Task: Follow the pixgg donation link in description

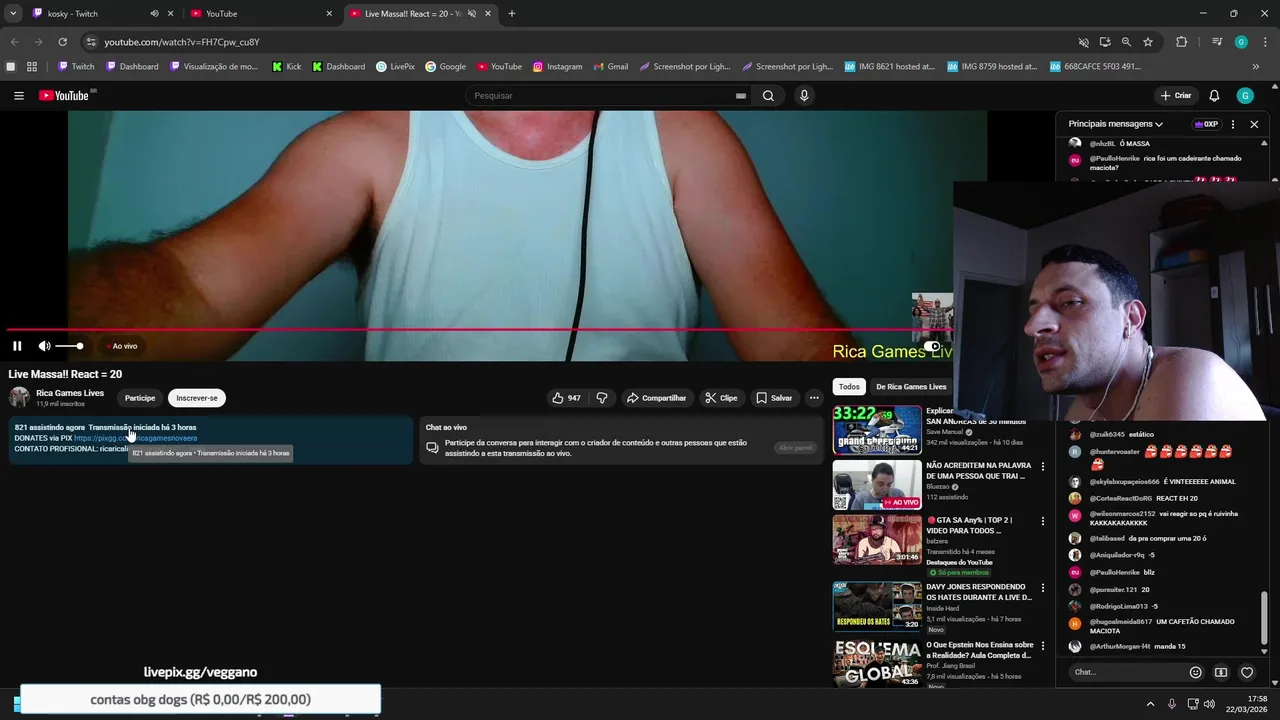Action: pos(136,438)
